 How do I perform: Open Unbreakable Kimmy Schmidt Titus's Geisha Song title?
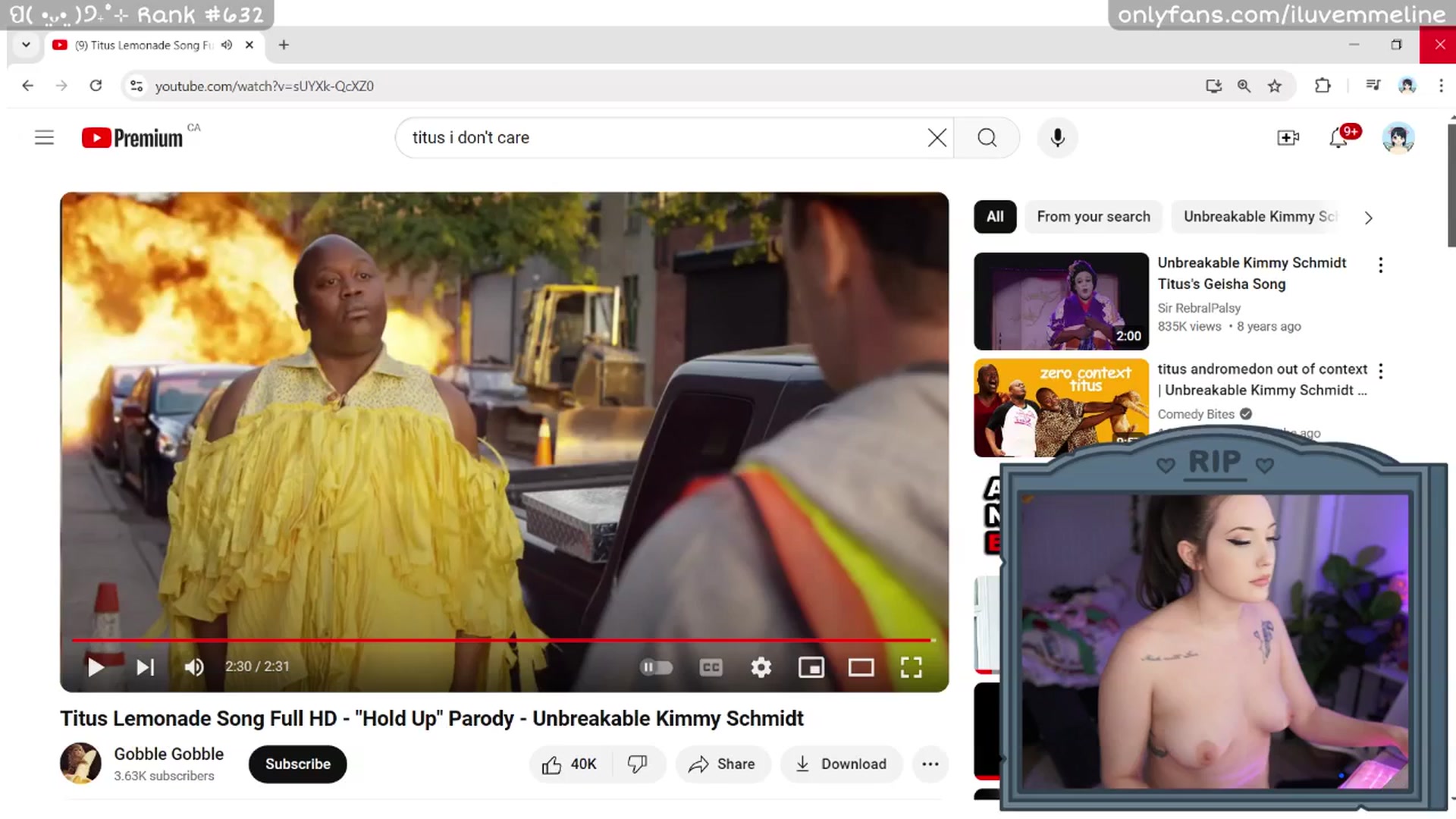pos(1252,273)
